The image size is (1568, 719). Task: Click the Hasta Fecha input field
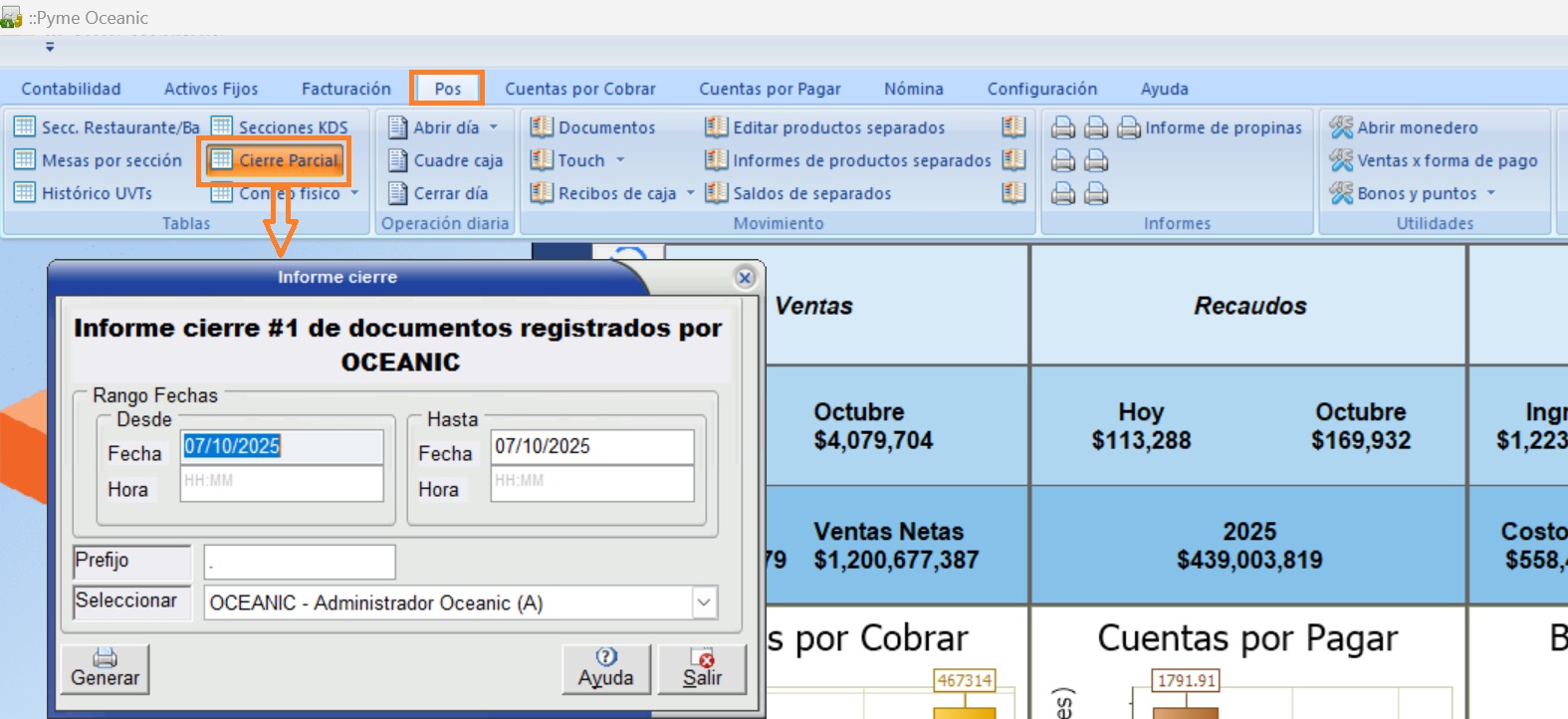pyautogui.click(x=591, y=446)
